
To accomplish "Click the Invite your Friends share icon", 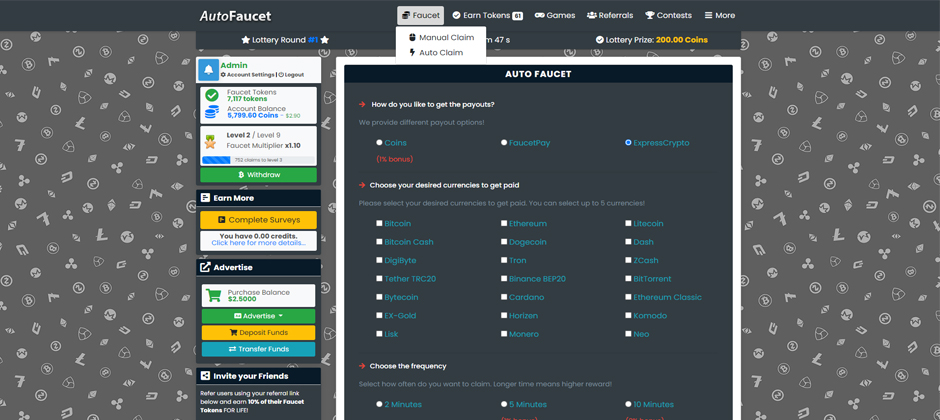I will pos(205,376).
